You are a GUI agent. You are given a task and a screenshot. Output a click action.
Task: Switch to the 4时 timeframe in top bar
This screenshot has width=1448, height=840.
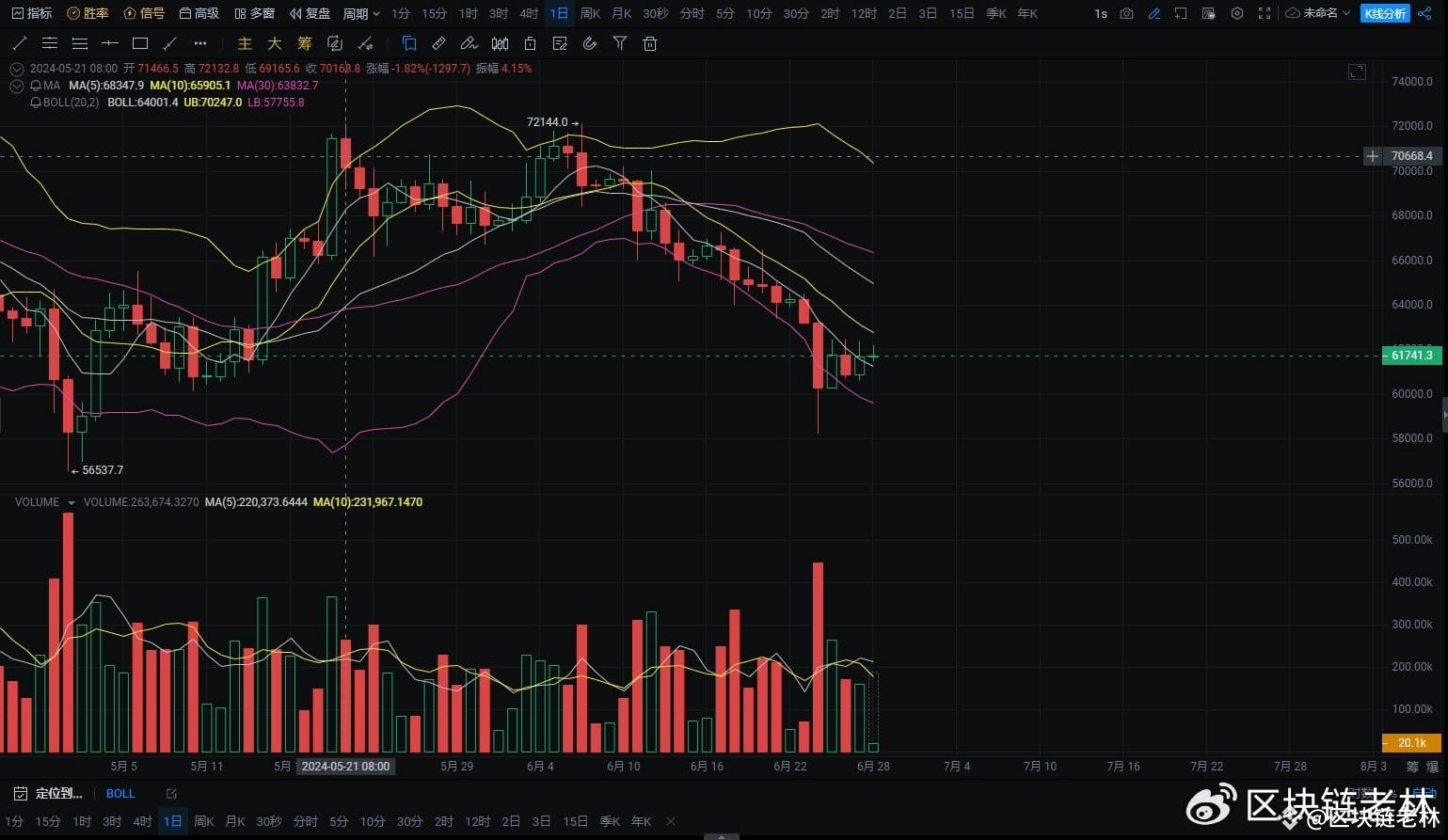tap(529, 13)
